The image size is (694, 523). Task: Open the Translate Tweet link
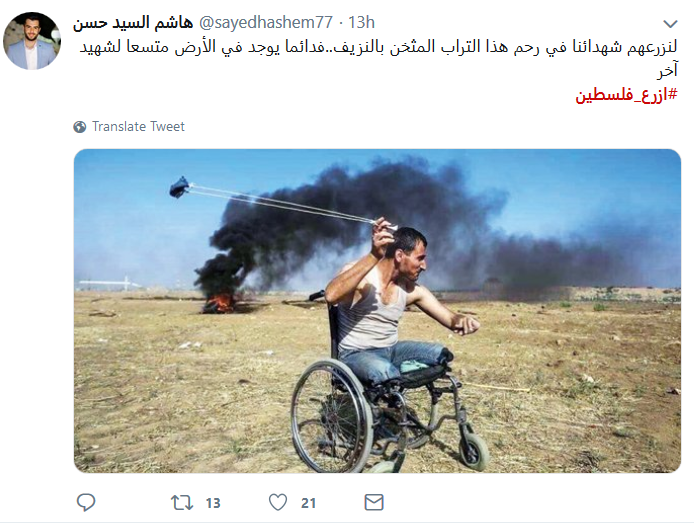[138, 127]
